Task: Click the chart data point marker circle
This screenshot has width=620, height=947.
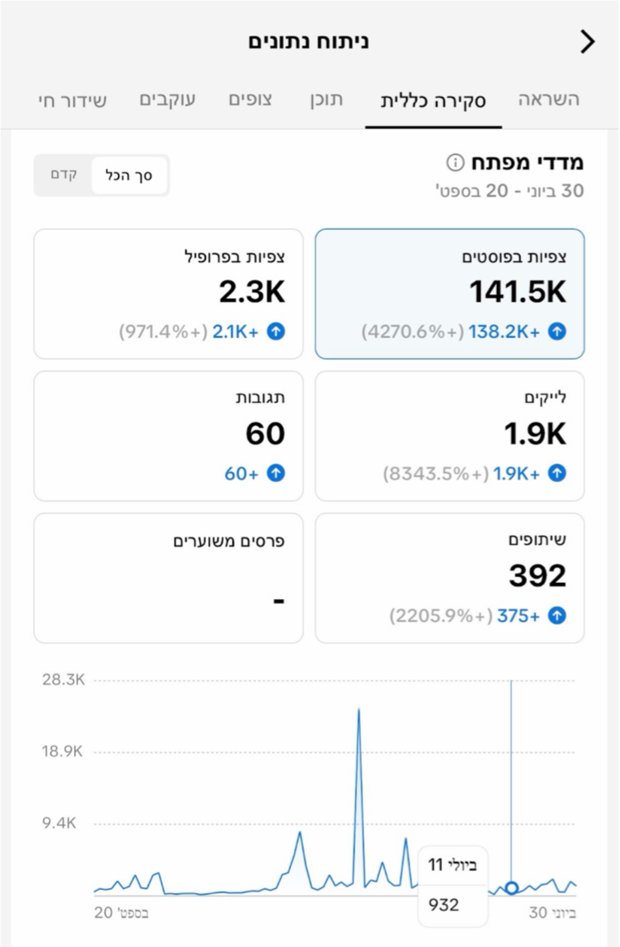Action: 511,888
